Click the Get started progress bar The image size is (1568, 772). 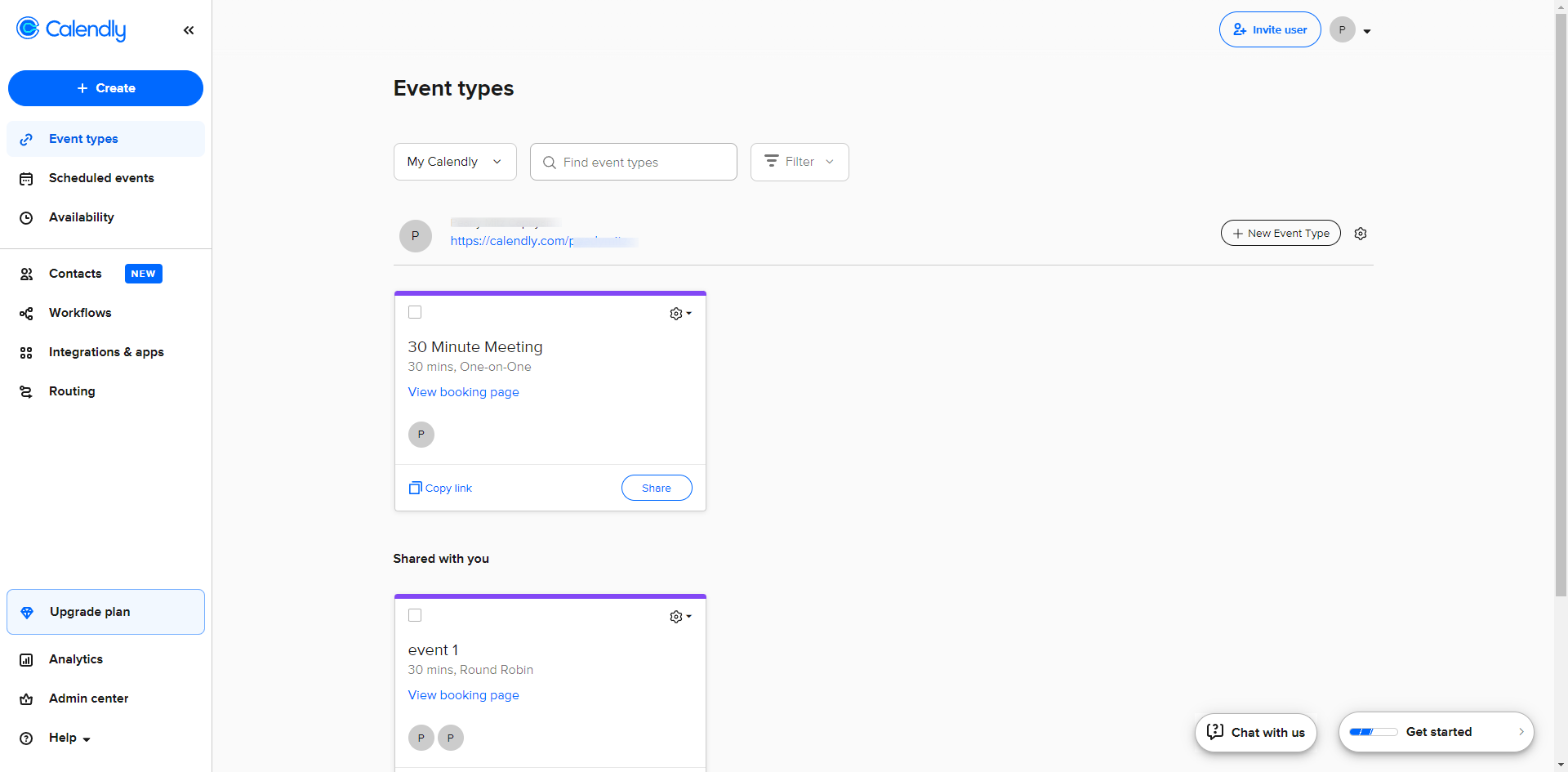[1374, 732]
